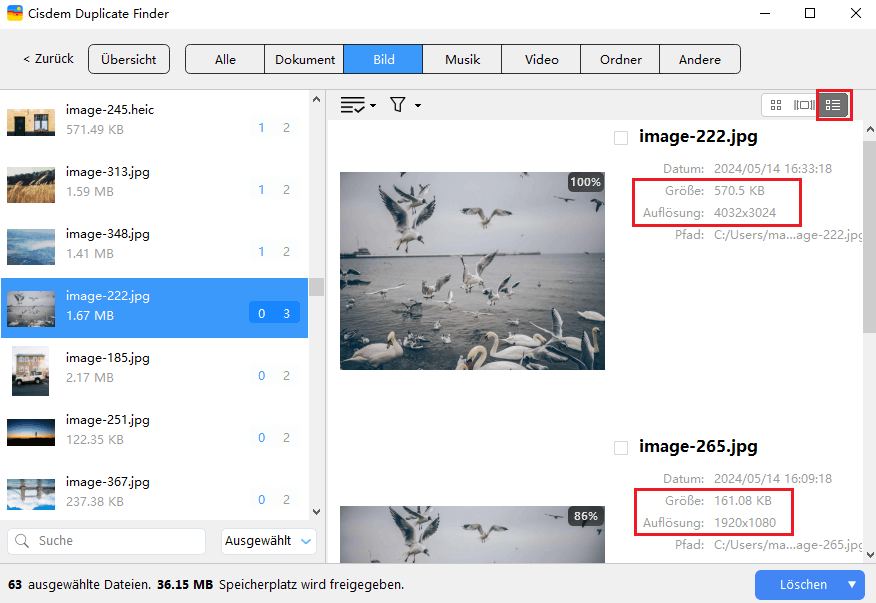Viewport: 876px width, 603px height.
Task: Click the image-348.jpg thumbnail
Action: 31,246
